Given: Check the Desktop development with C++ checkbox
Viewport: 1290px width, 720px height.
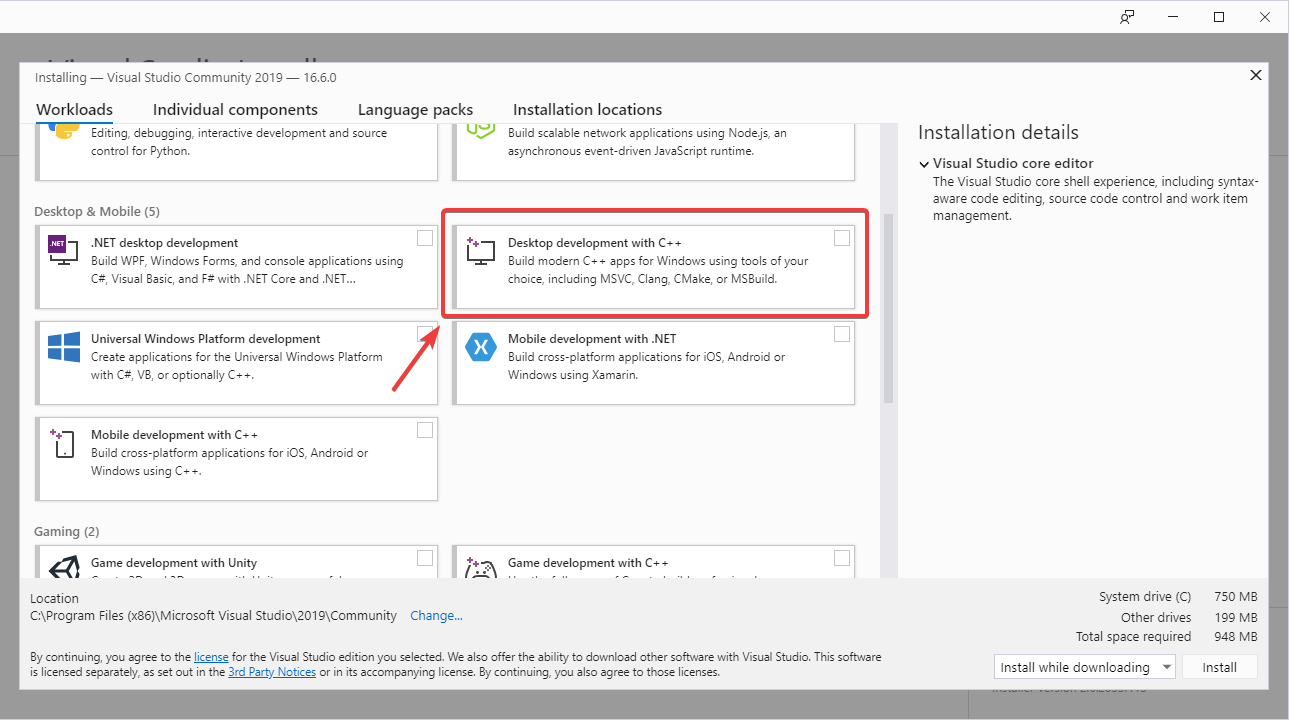Looking at the screenshot, I should (842, 237).
